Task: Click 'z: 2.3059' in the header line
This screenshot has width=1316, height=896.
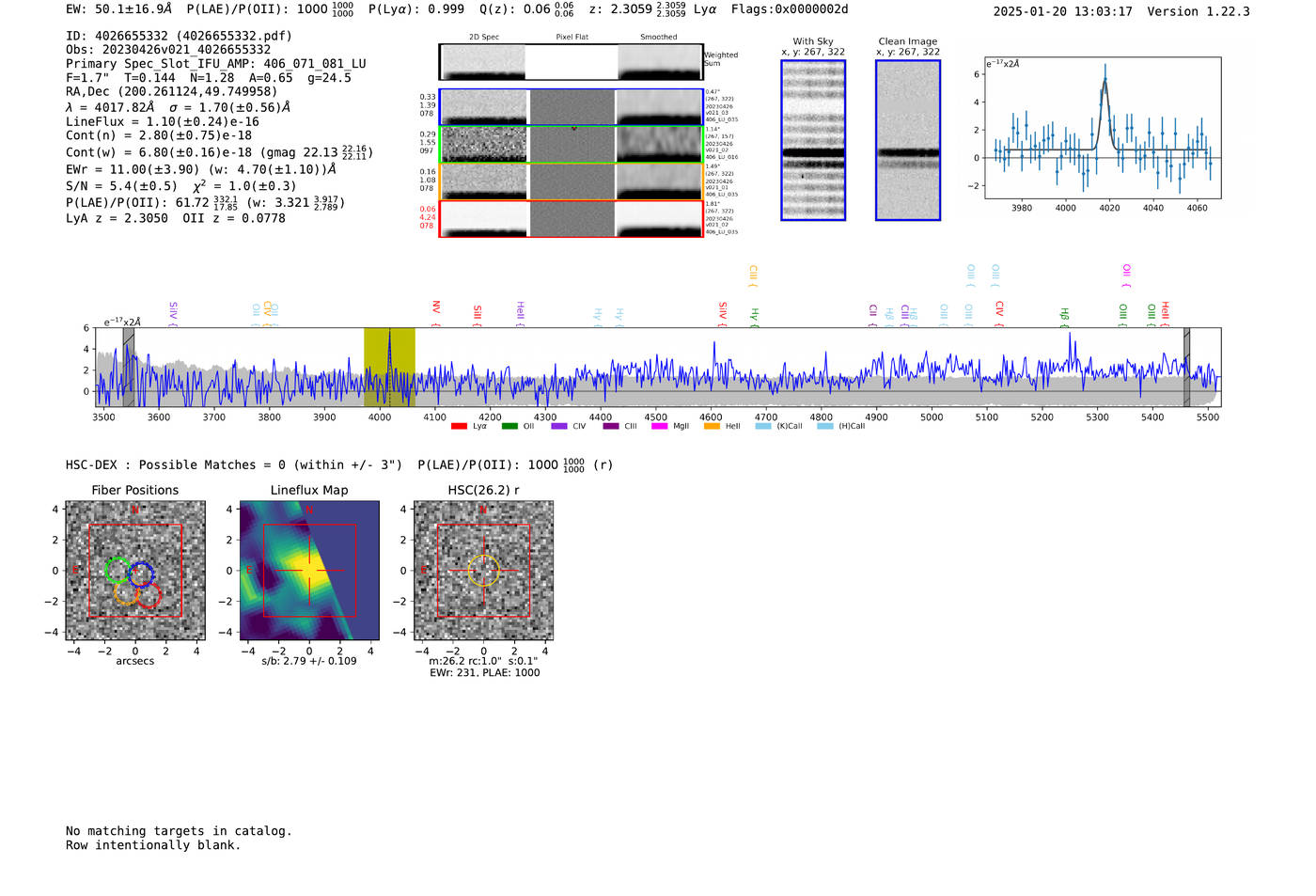Action: (x=620, y=9)
